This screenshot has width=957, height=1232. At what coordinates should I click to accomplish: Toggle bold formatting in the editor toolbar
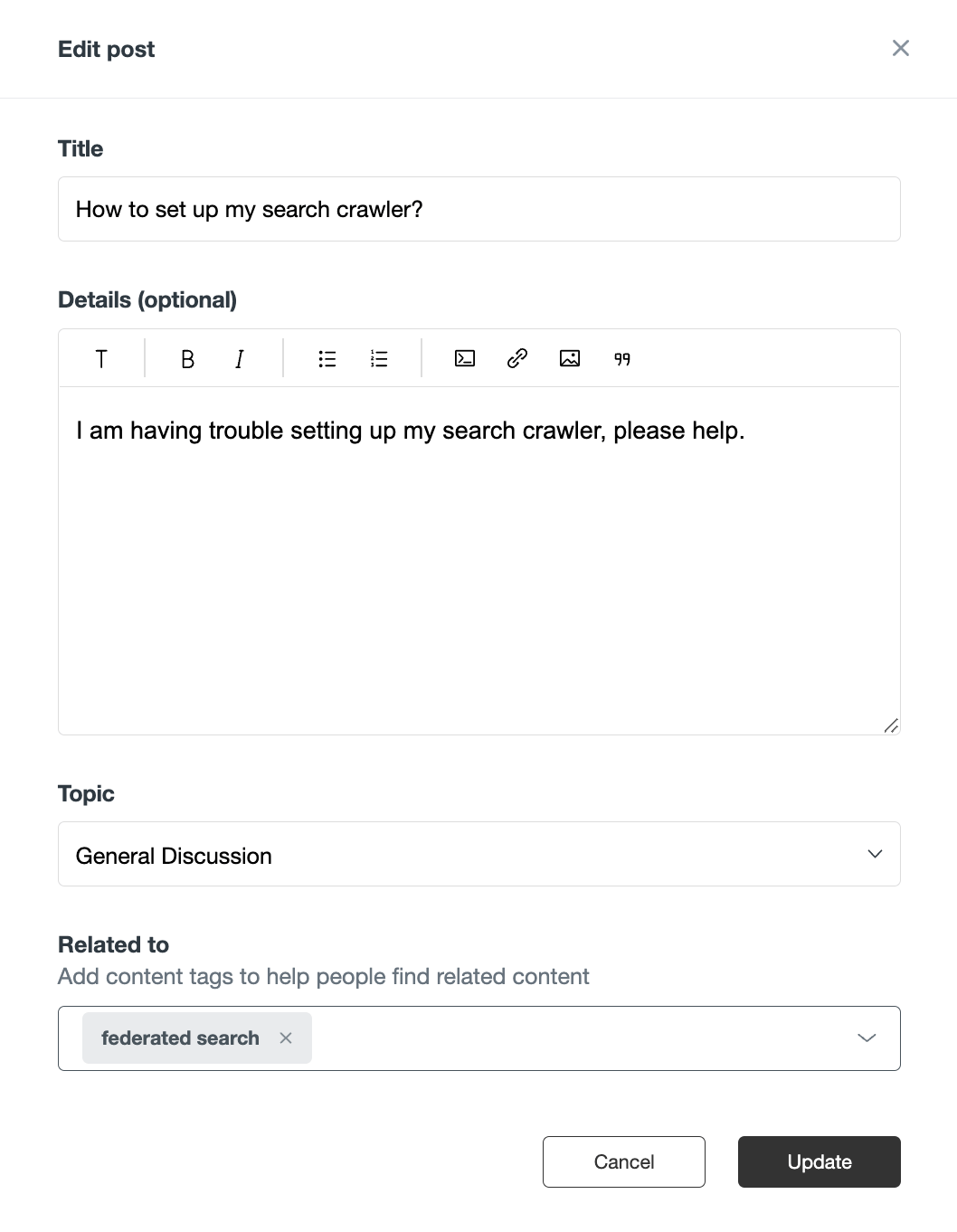[186, 358]
